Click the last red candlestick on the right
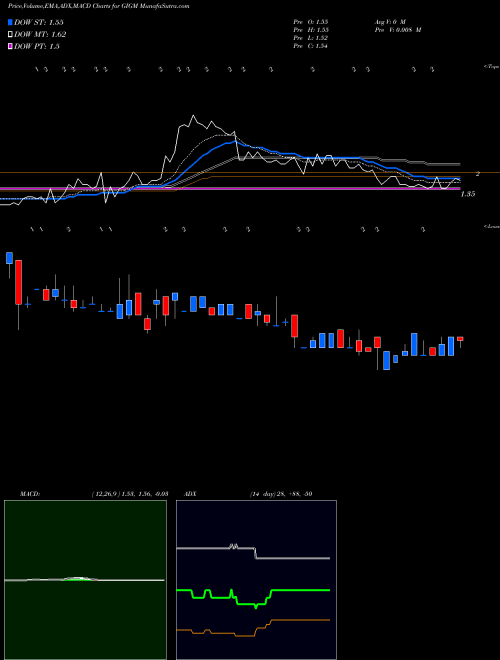Screen dimensions: 500x660 click(x=460, y=339)
